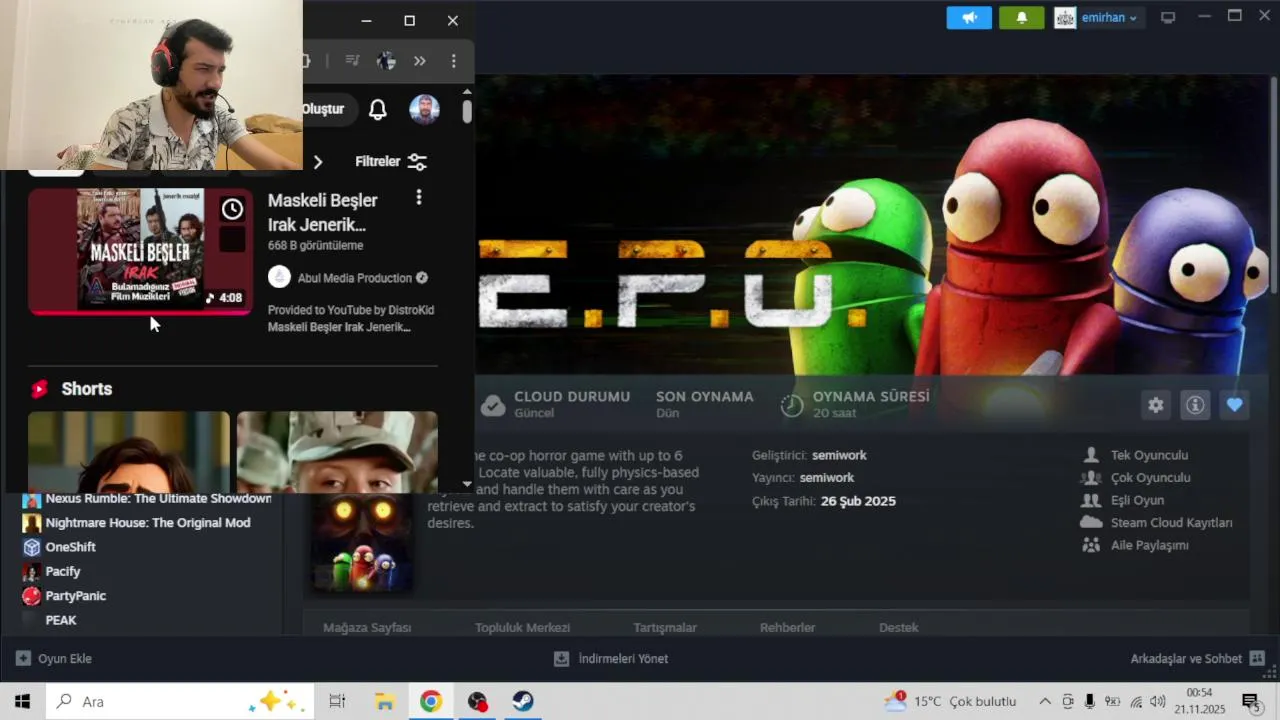Open İndirmeleri Yönet downloads manager
Viewport: 1280px width, 720px height.
[611, 659]
